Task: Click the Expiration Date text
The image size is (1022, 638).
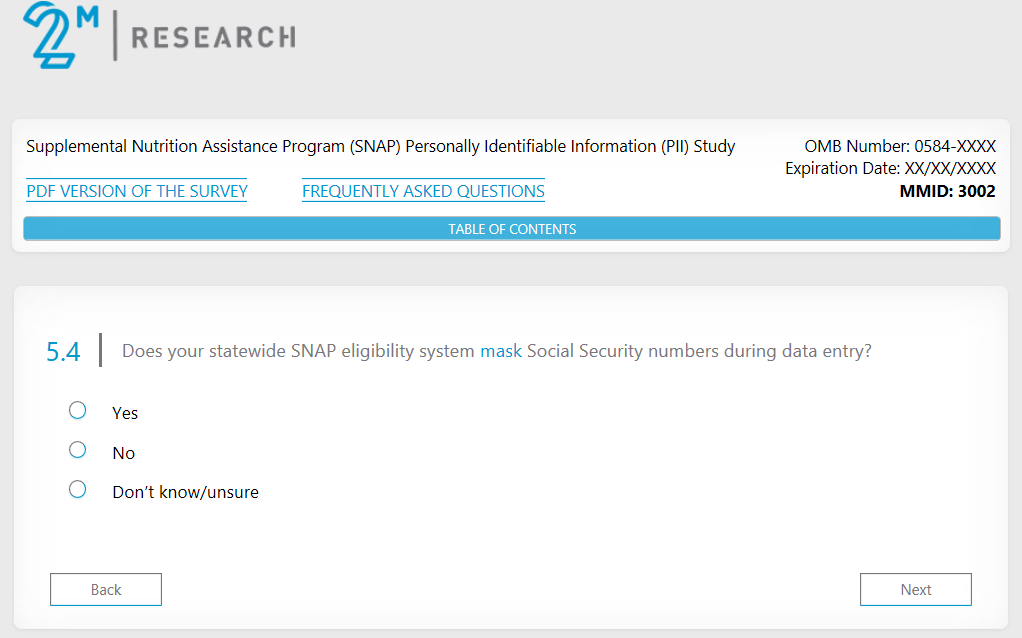Action: click(890, 169)
